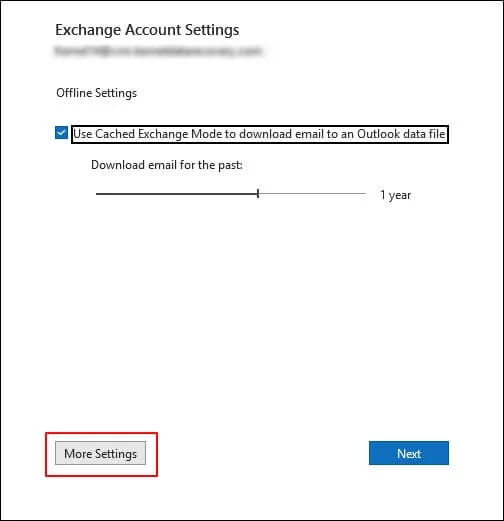The image size is (504, 521).
Task: Click the '1 year' slider value label
Action: pyautogui.click(x=396, y=195)
